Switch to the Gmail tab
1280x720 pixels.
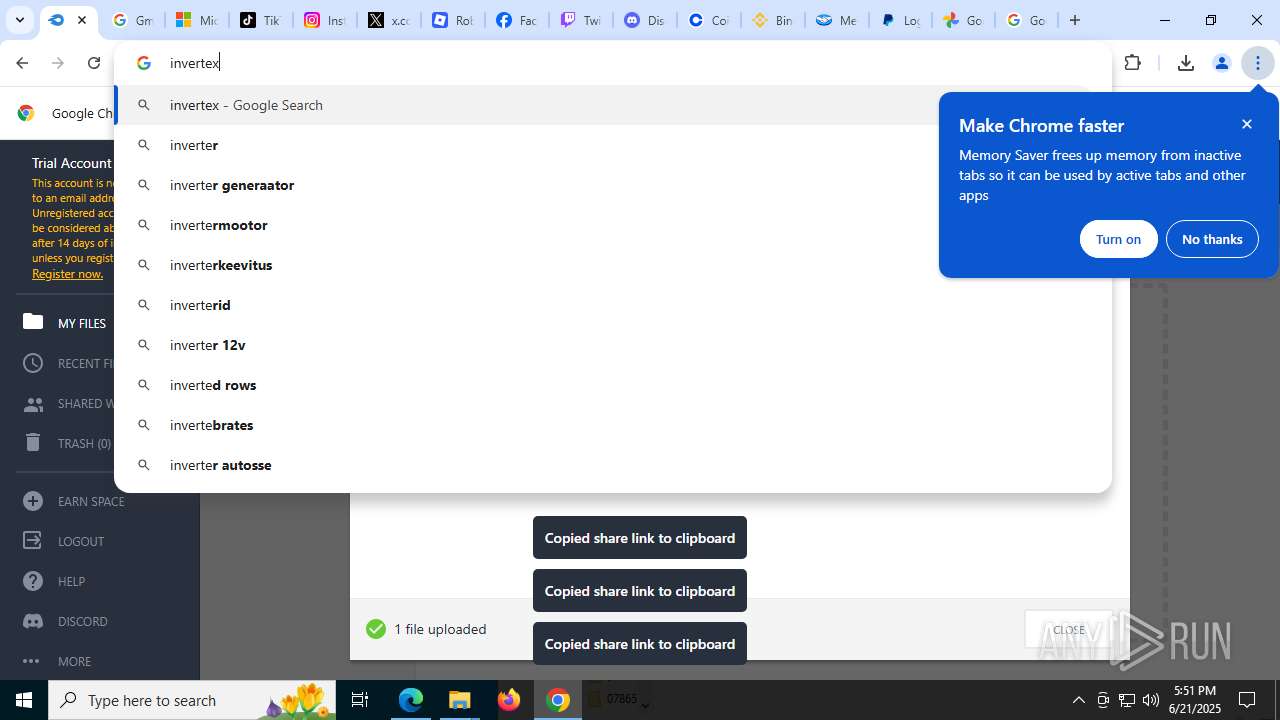[x=132, y=20]
